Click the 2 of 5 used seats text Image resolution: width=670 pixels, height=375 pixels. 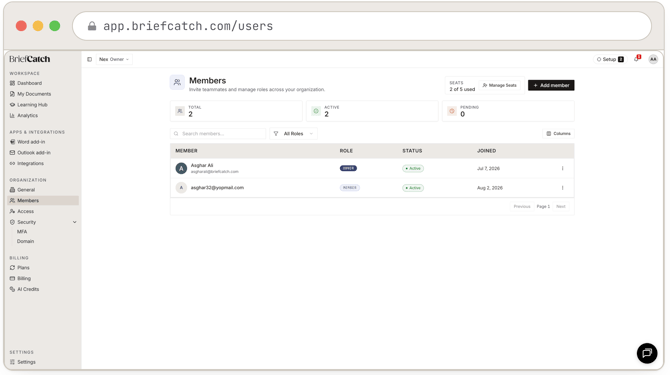coord(462,89)
